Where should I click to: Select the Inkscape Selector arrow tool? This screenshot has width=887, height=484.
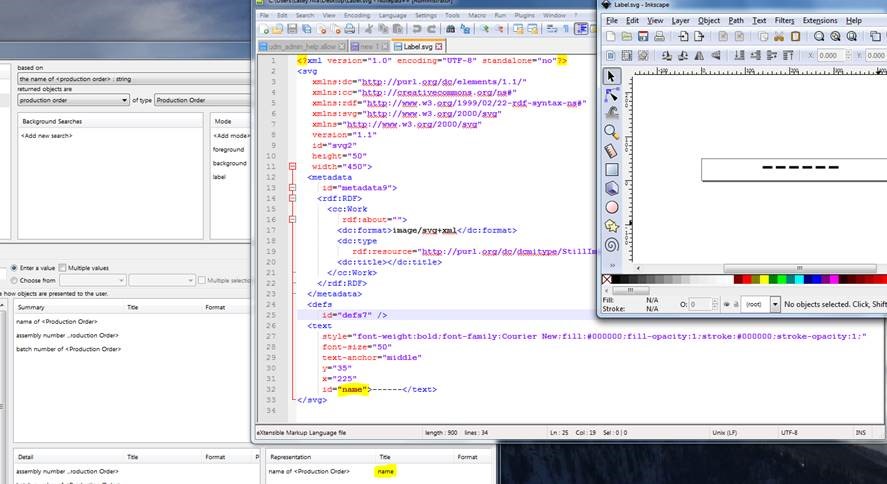point(611,76)
